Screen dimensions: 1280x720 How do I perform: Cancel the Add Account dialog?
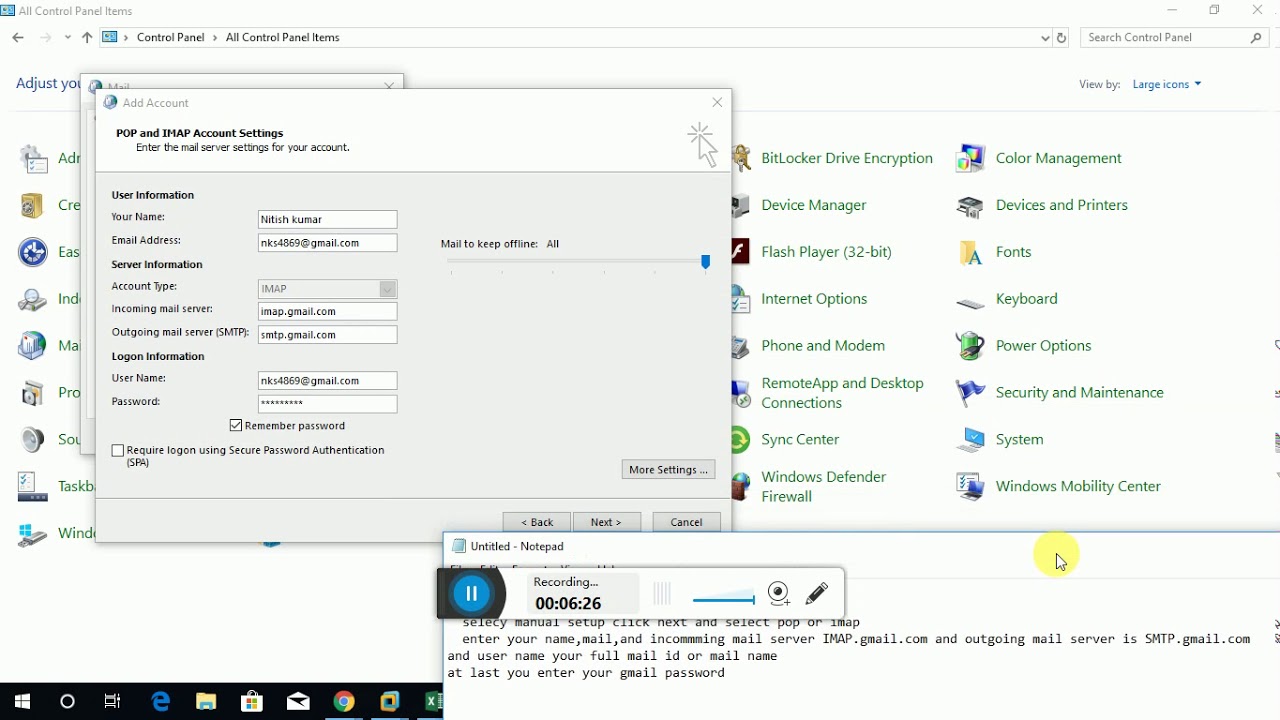[686, 522]
